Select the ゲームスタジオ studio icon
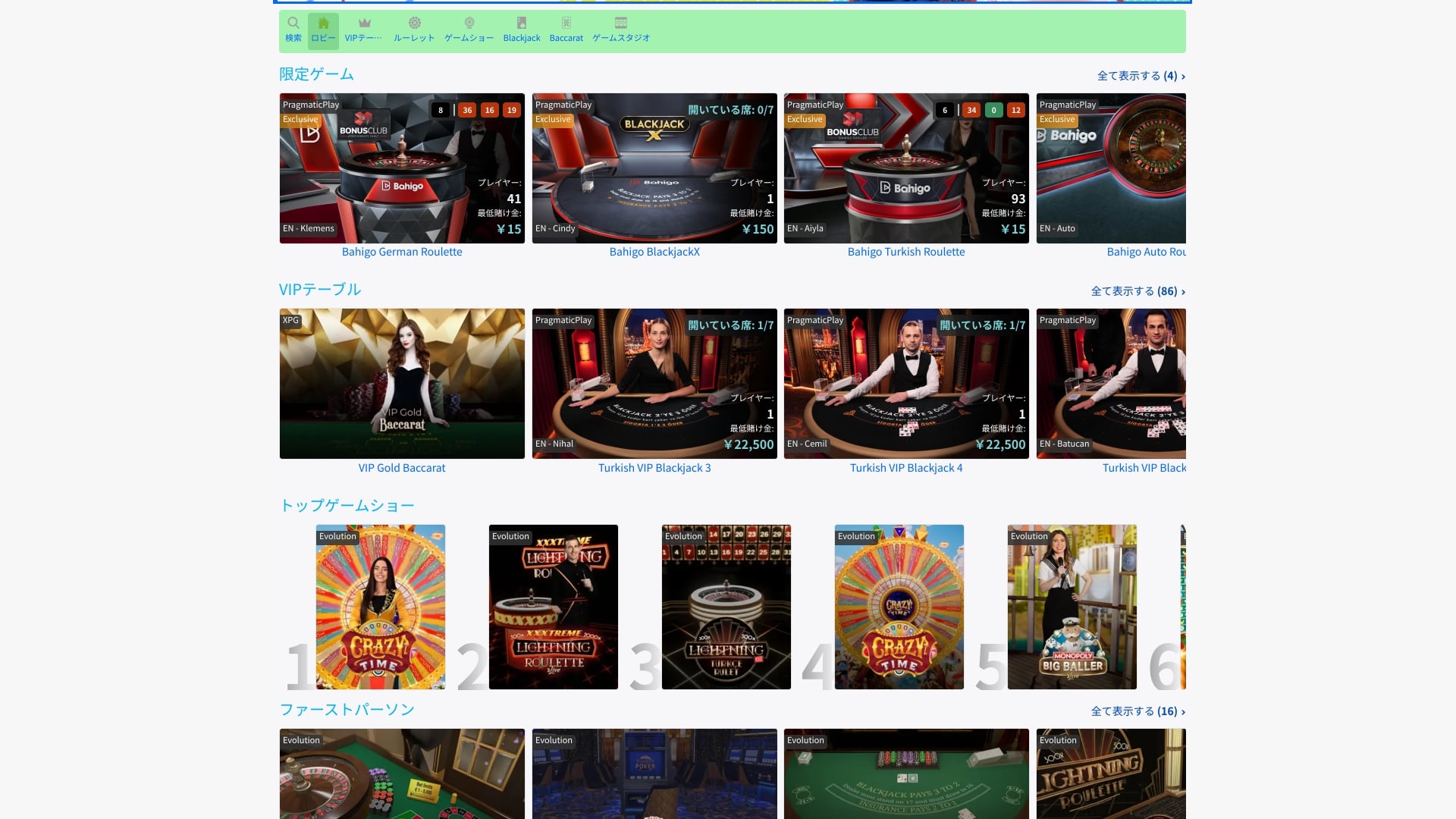Viewport: 1456px width, 819px height. click(620, 23)
